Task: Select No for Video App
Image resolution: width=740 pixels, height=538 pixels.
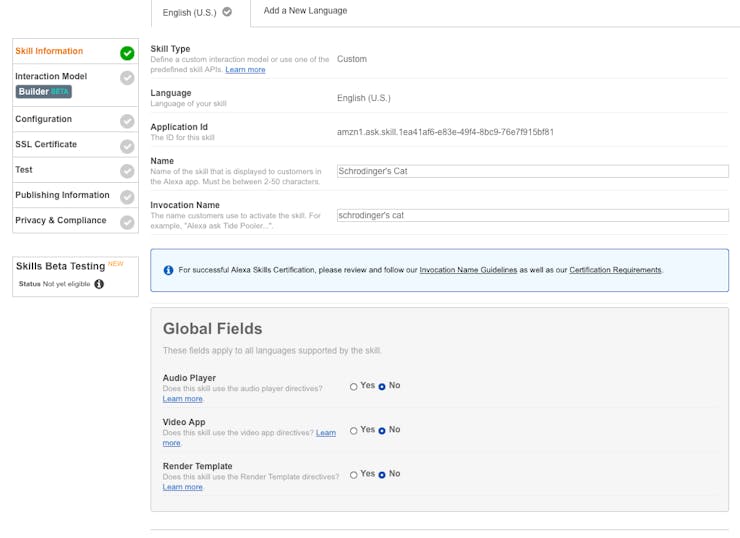Action: pyautogui.click(x=382, y=431)
